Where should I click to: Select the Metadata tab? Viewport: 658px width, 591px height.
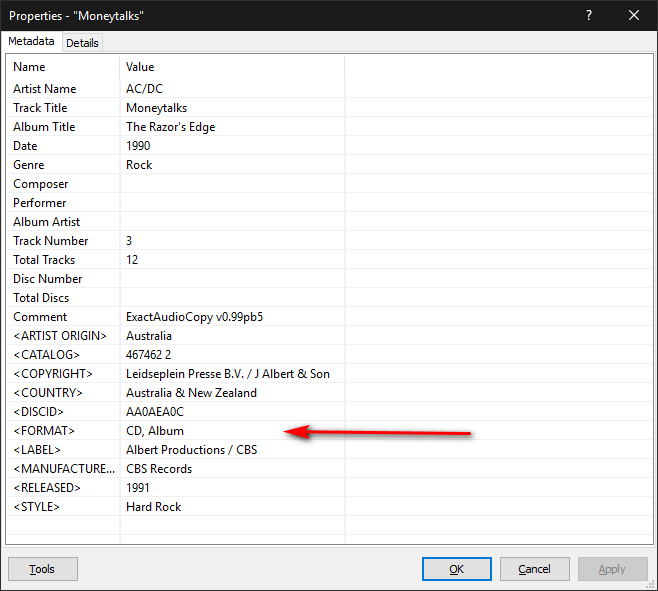pyautogui.click(x=31, y=41)
